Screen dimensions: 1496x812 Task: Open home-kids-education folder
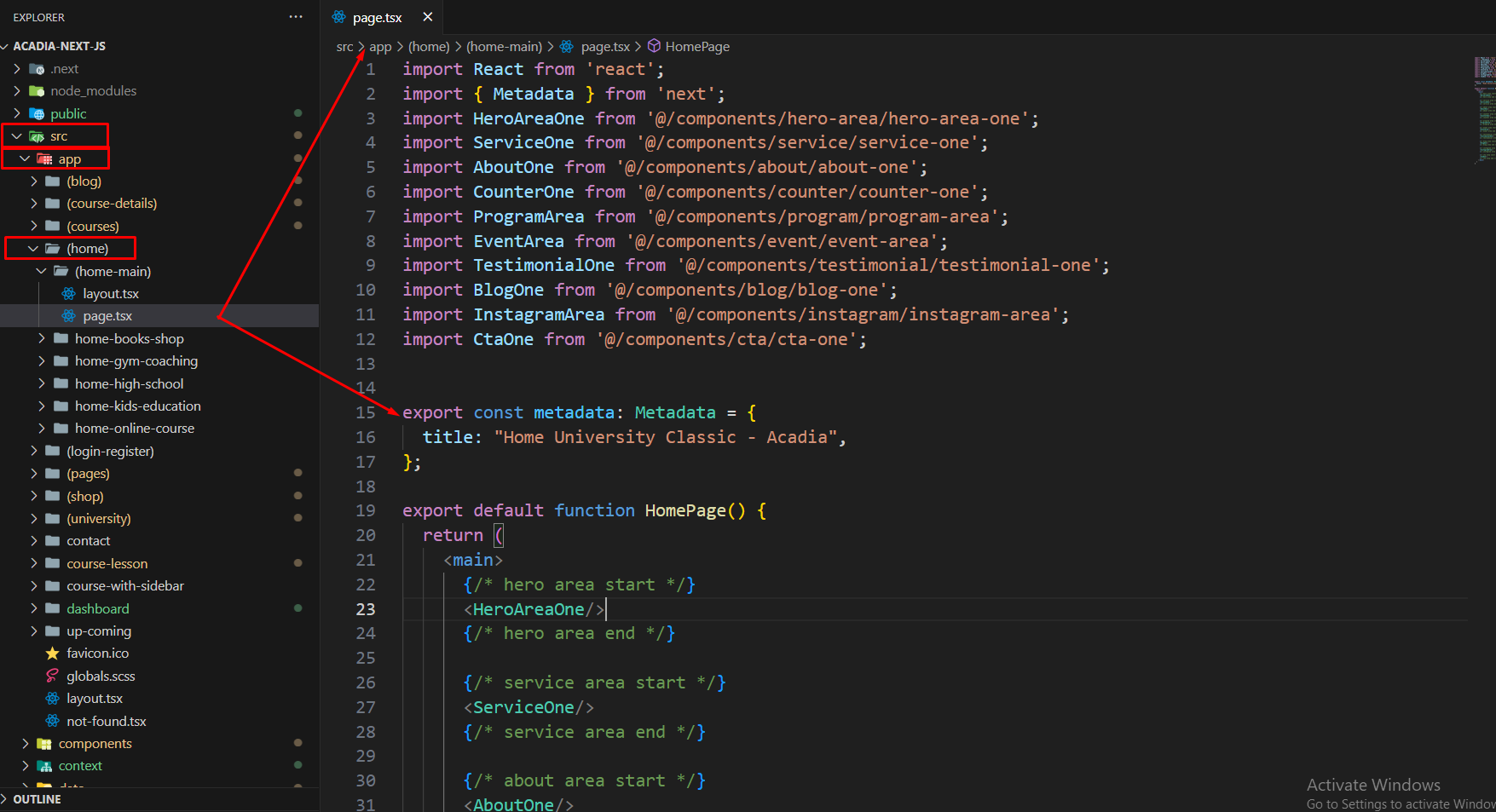pos(138,406)
